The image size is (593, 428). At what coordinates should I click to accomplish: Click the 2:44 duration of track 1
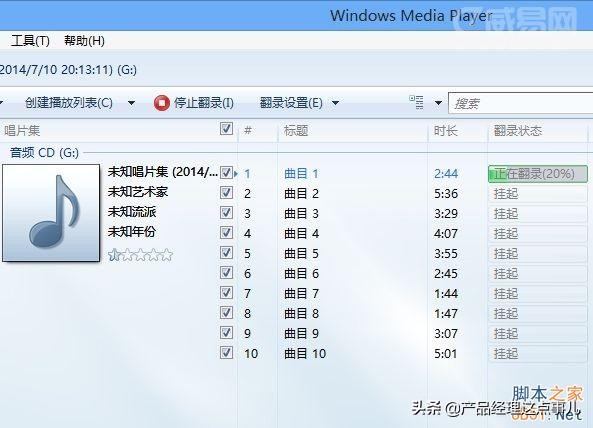click(x=446, y=174)
